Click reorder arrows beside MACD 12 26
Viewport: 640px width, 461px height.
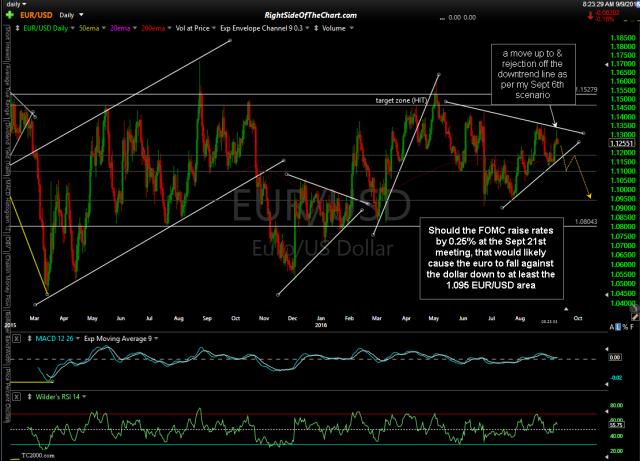29,339
